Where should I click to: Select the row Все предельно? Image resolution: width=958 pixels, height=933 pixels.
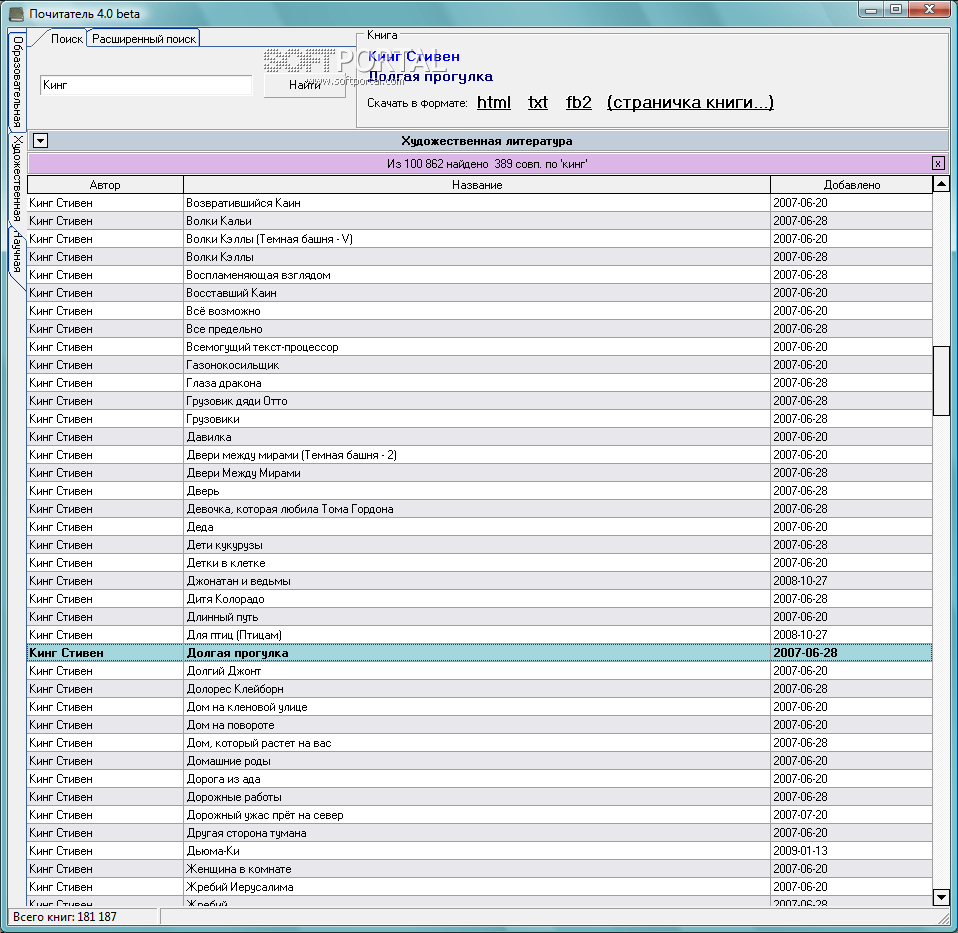tap(480, 329)
